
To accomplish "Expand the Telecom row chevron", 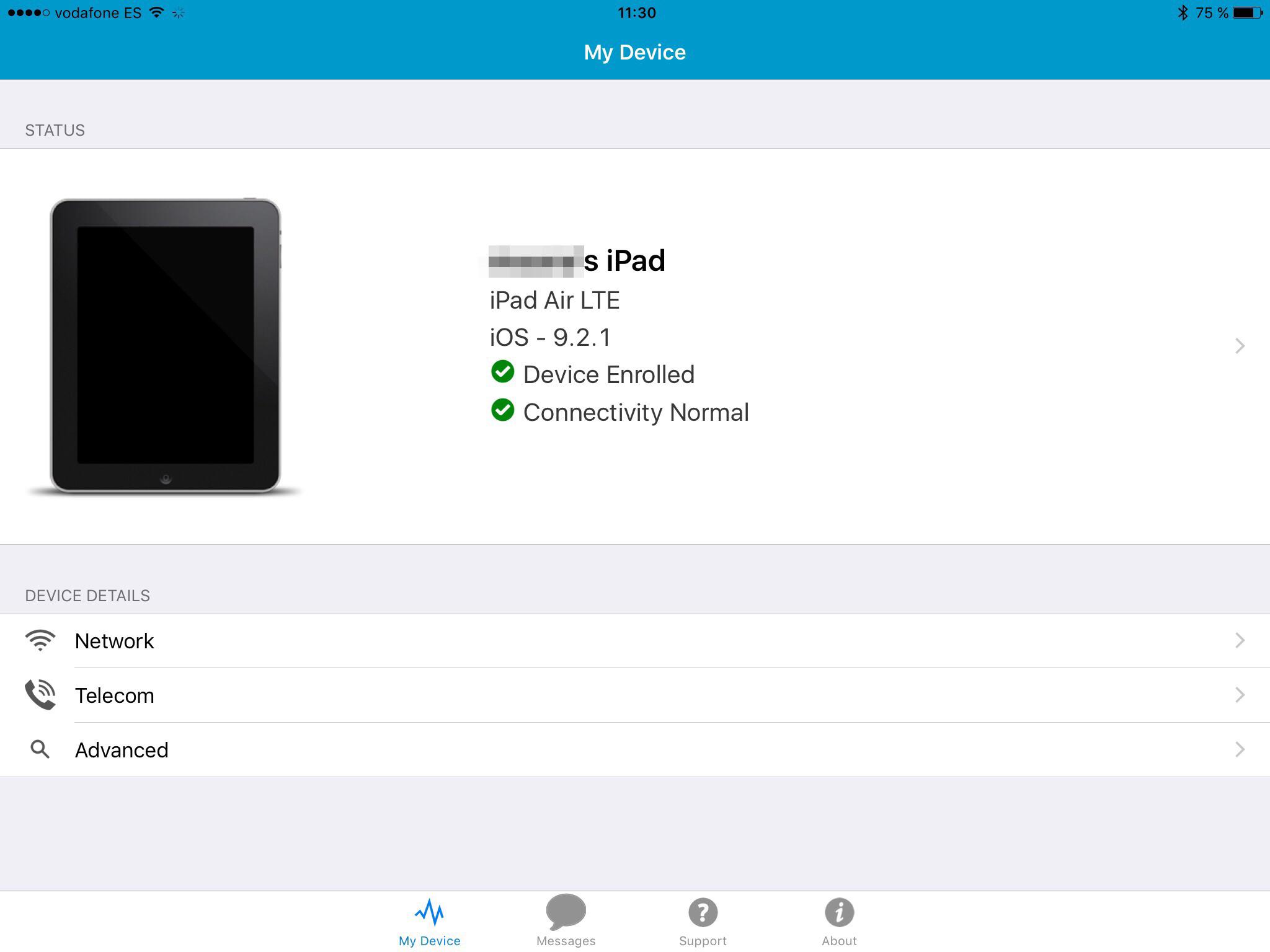I will [1240, 695].
